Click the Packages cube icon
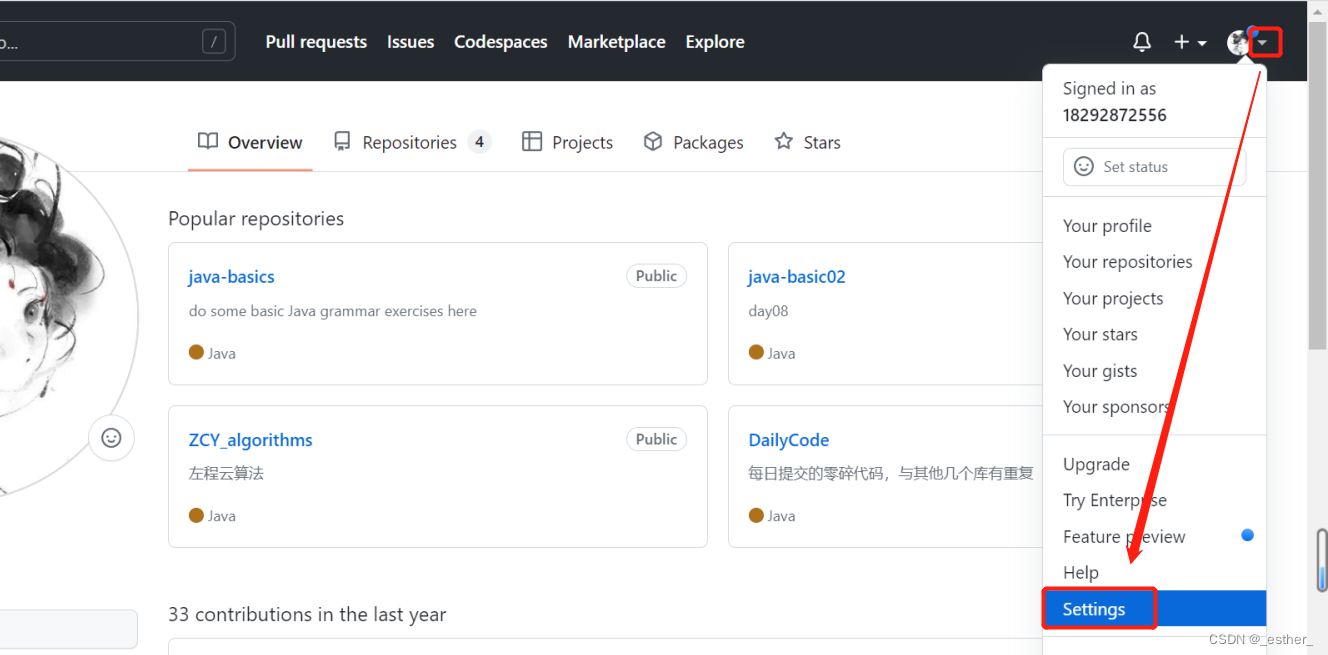 tap(653, 142)
